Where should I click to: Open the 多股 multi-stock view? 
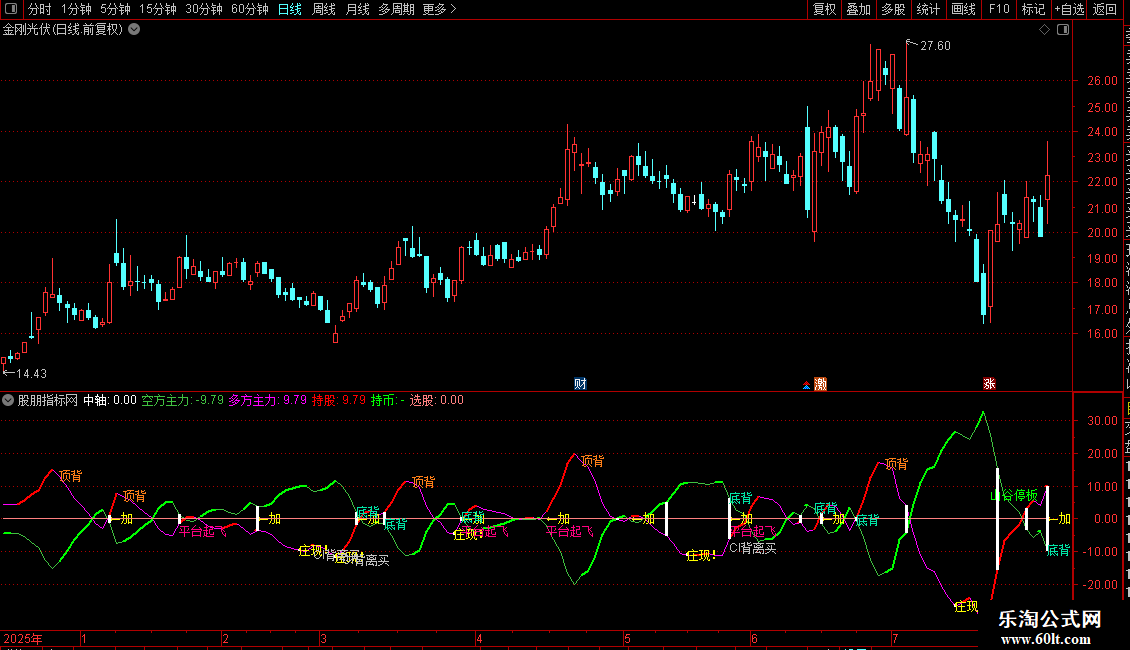coord(893,9)
